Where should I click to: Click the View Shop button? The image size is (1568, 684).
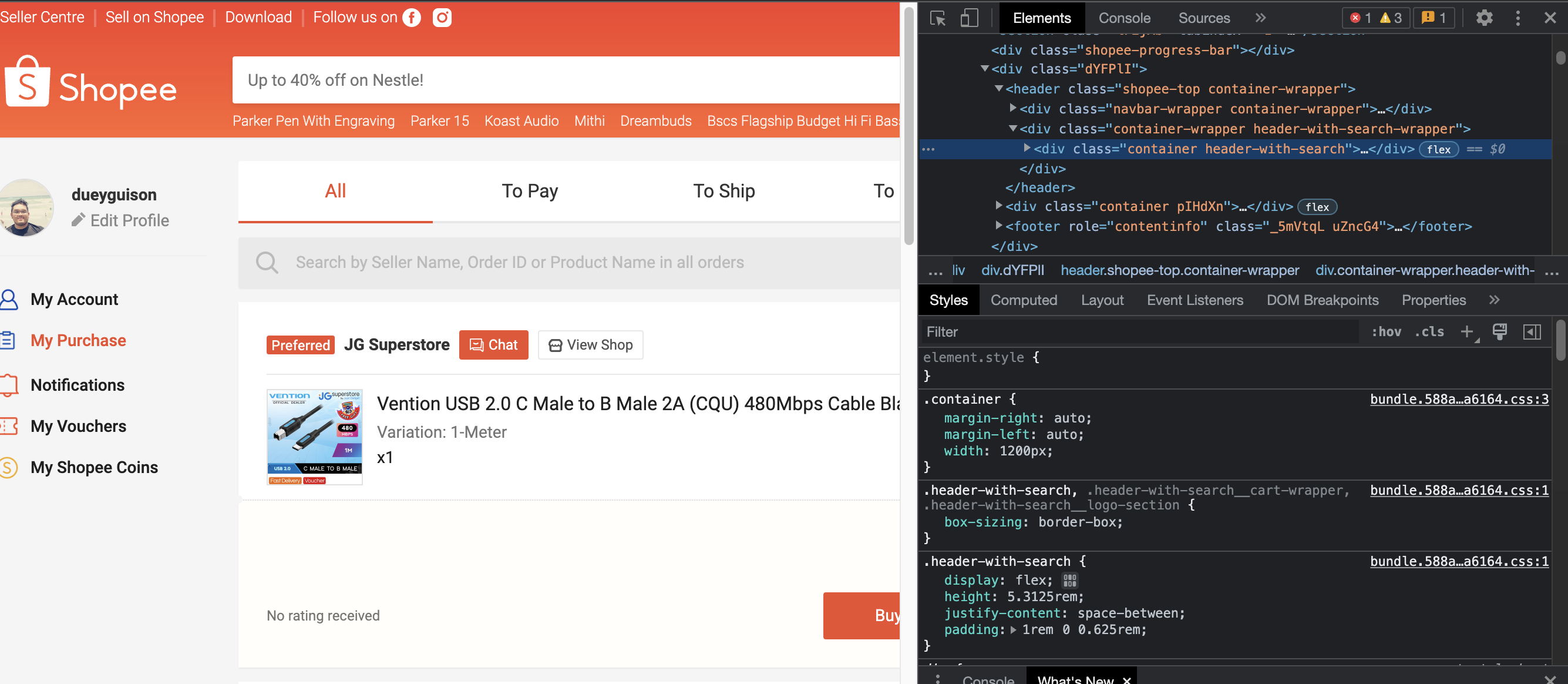[590, 345]
